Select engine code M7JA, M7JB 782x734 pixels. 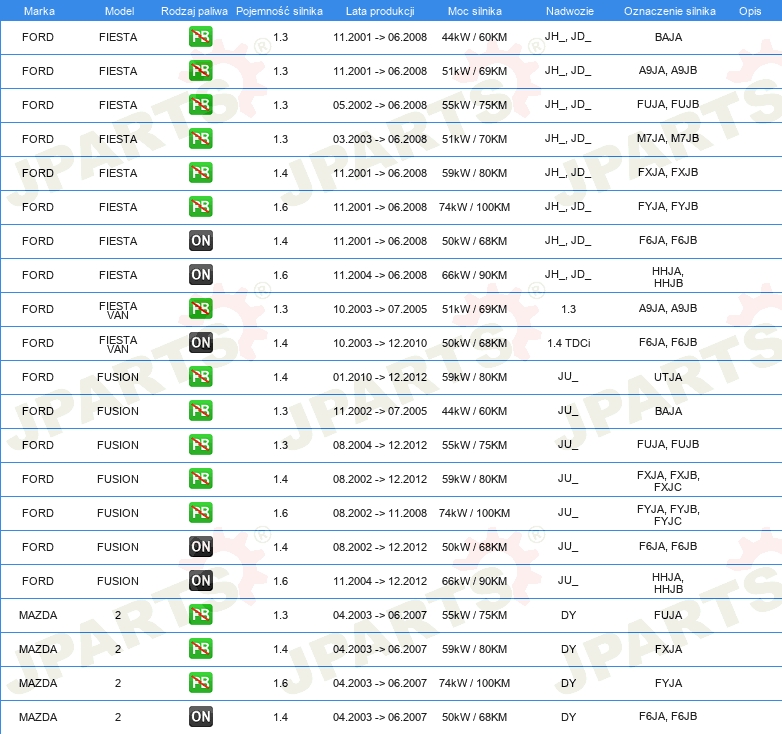tap(668, 138)
